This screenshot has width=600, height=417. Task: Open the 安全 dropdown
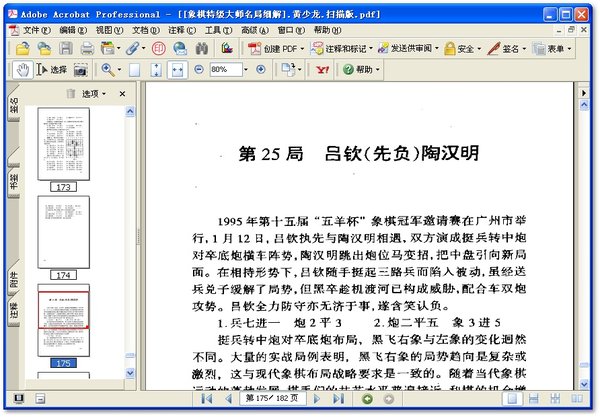pyautogui.click(x=462, y=49)
